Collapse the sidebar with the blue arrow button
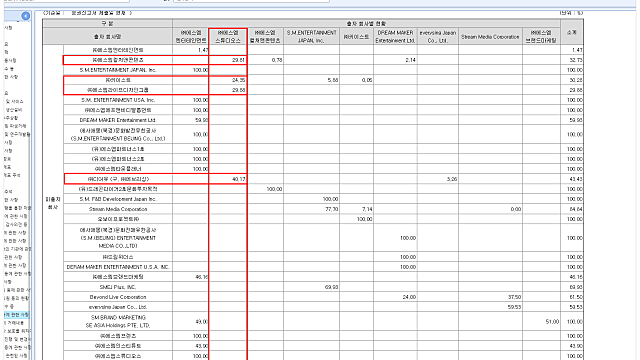The height and width of the screenshot is (360, 640). coord(25,16)
